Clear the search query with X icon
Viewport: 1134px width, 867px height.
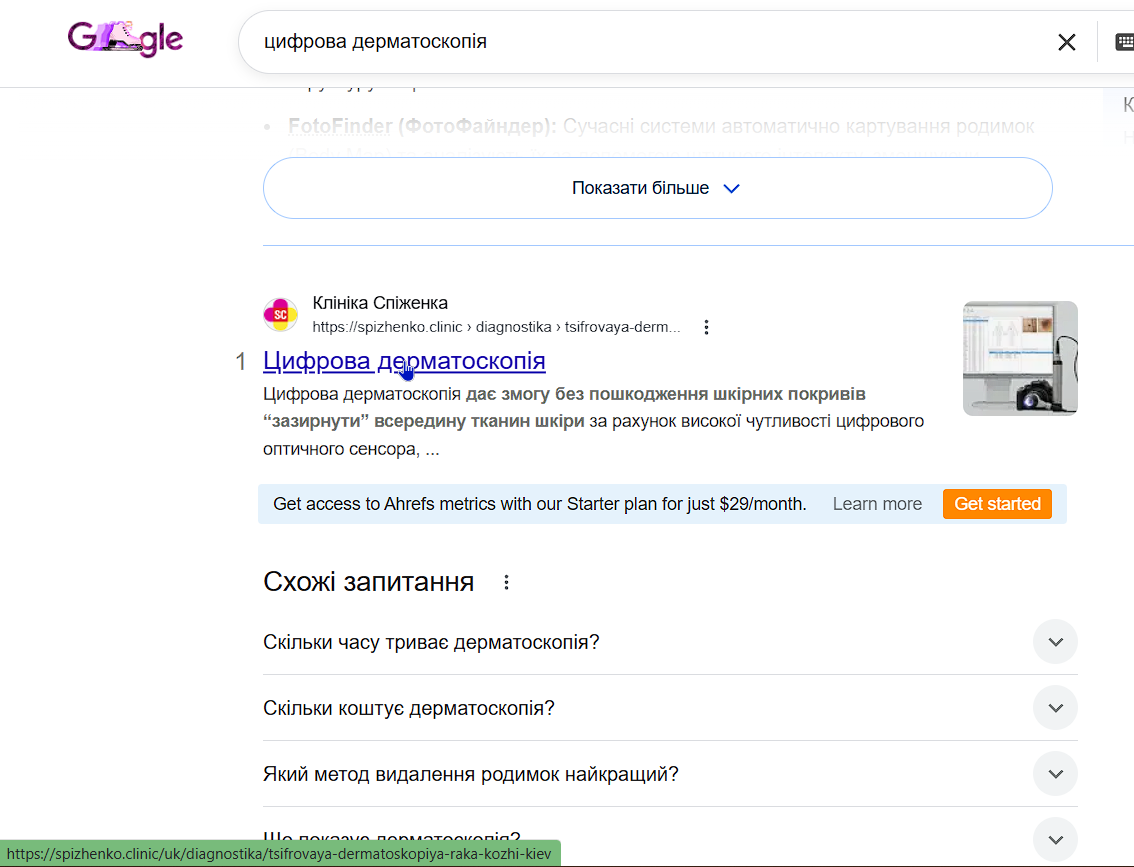point(1067,42)
